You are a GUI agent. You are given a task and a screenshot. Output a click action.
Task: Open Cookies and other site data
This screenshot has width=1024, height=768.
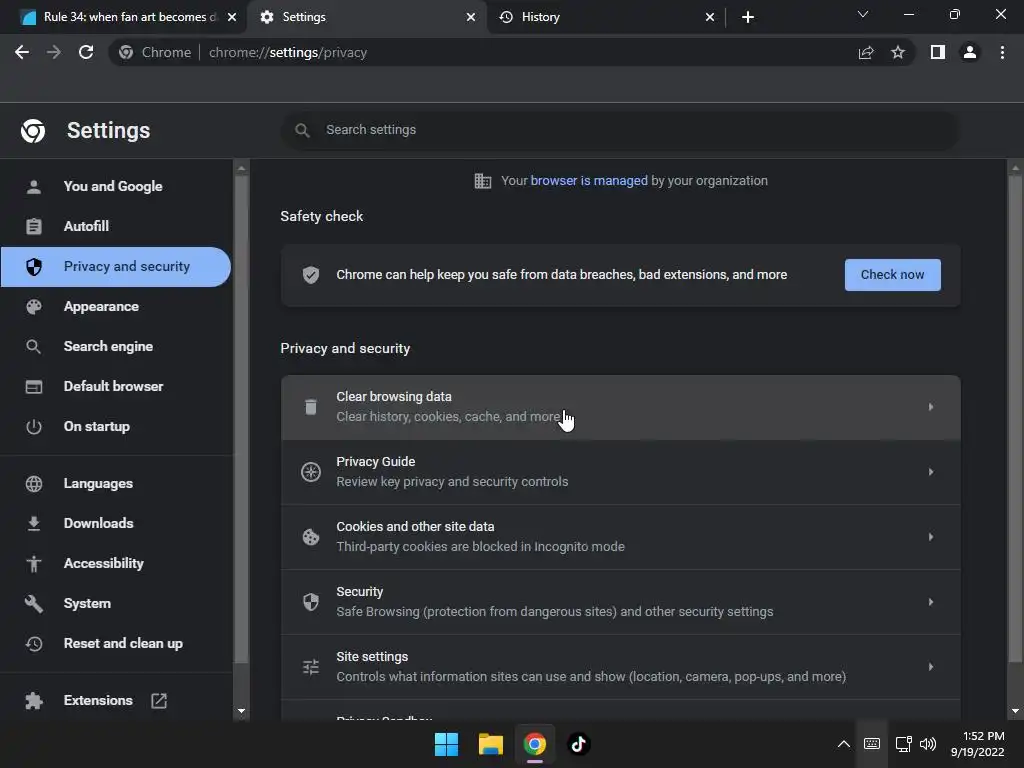(x=620, y=537)
